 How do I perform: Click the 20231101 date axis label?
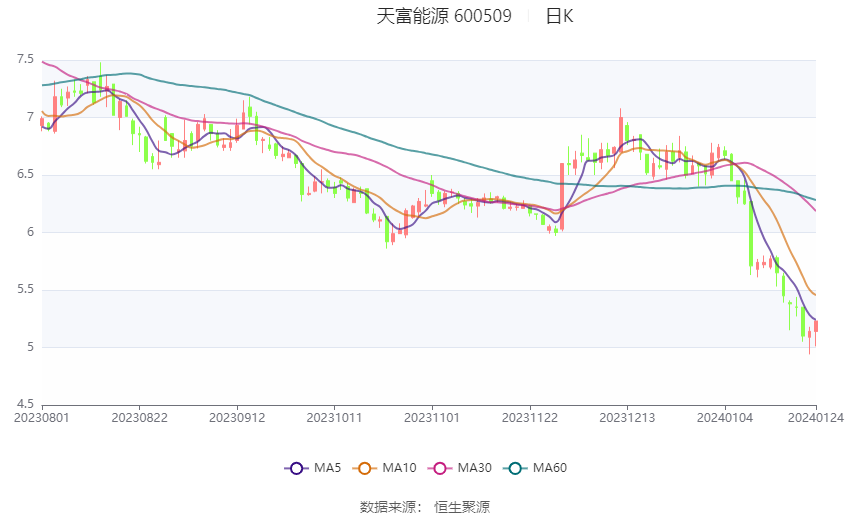(432, 418)
